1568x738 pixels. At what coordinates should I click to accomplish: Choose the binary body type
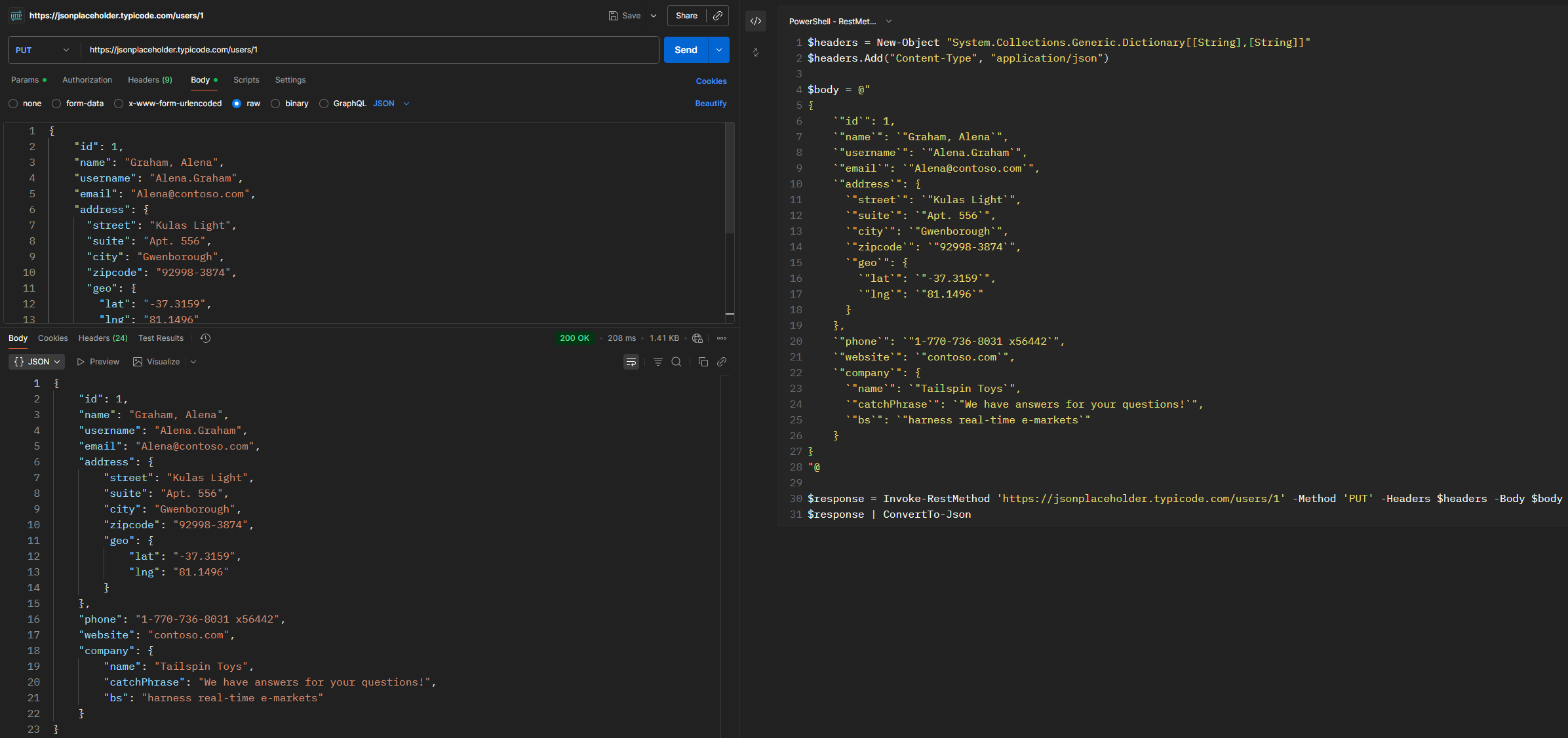point(275,104)
